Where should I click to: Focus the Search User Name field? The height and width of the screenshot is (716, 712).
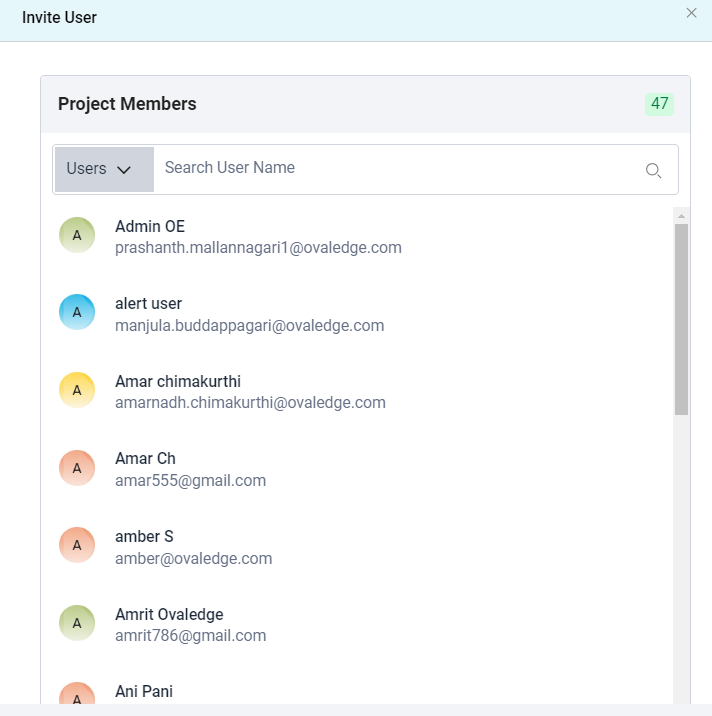(397, 168)
